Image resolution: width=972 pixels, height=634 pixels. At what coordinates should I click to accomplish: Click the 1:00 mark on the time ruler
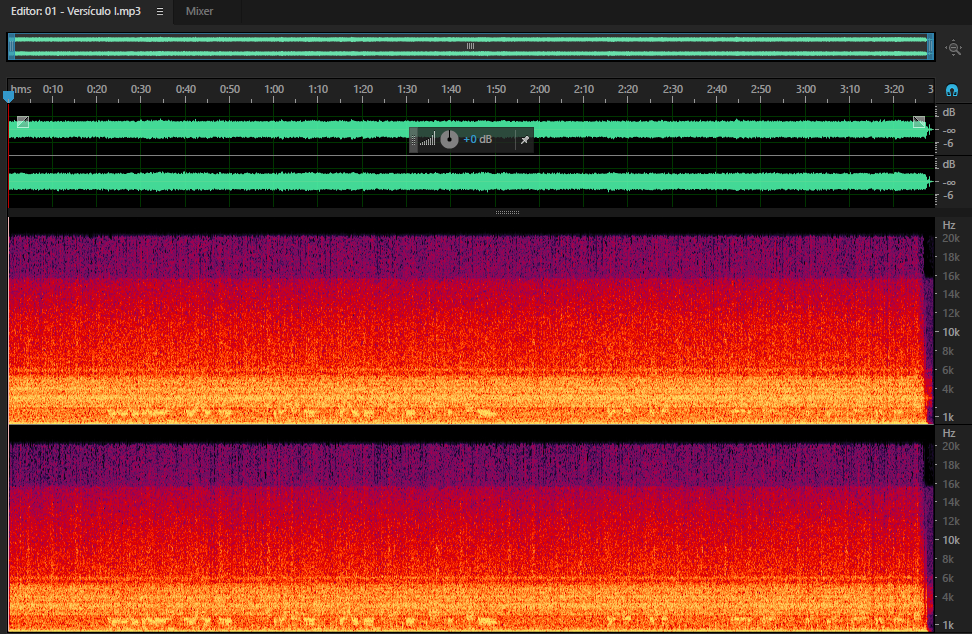tap(274, 89)
